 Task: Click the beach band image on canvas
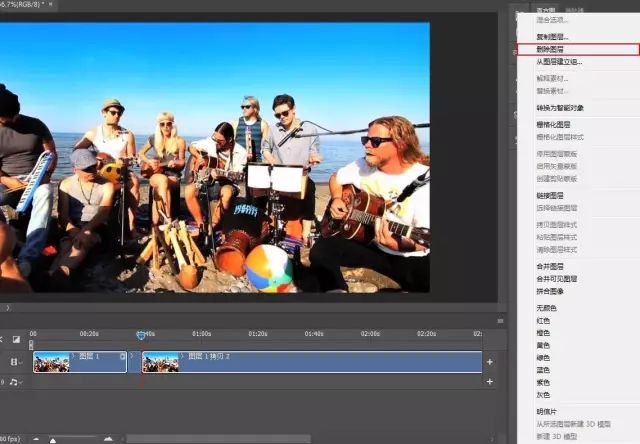pos(215,158)
